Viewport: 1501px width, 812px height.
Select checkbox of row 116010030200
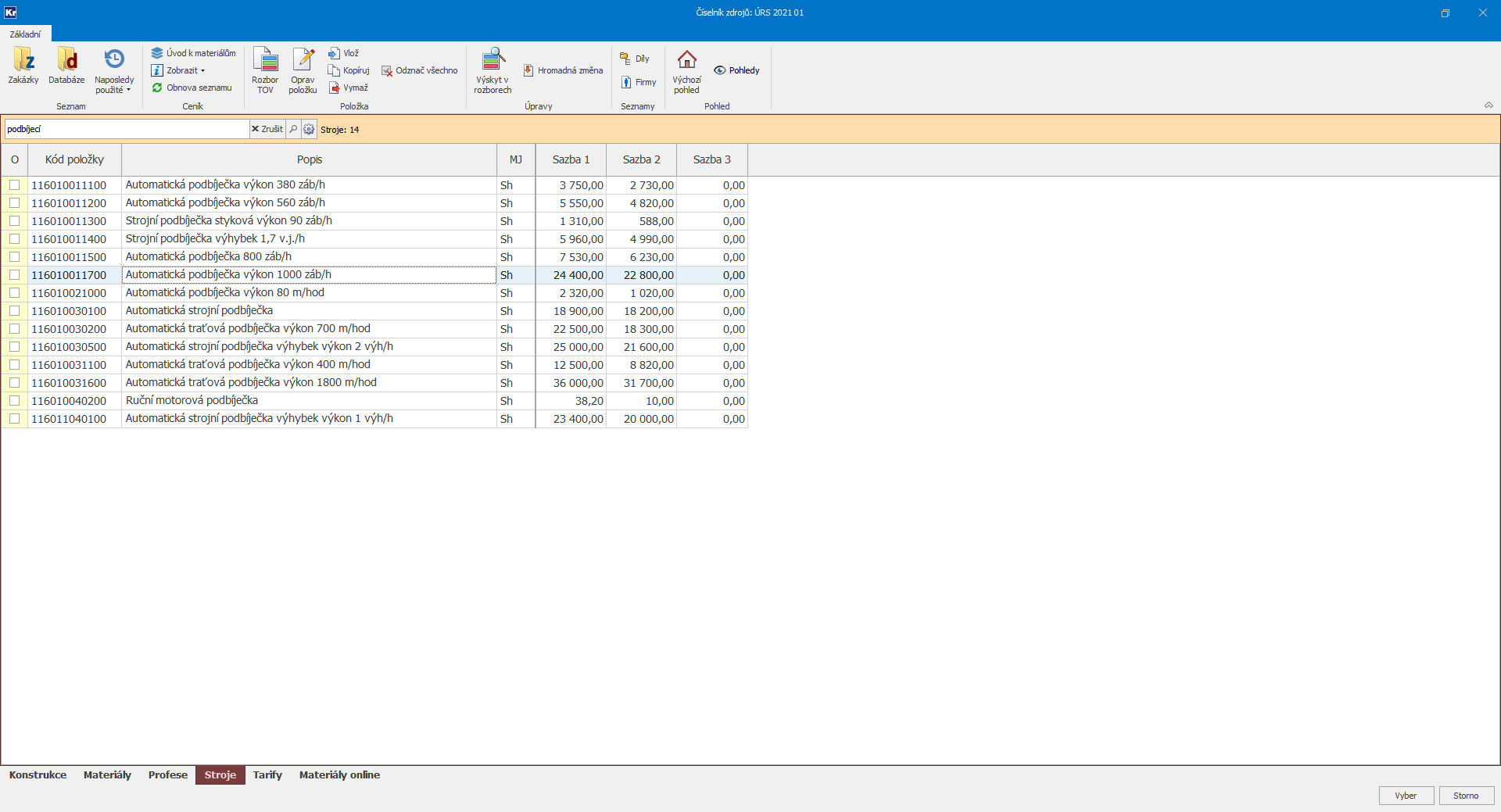[x=14, y=329]
